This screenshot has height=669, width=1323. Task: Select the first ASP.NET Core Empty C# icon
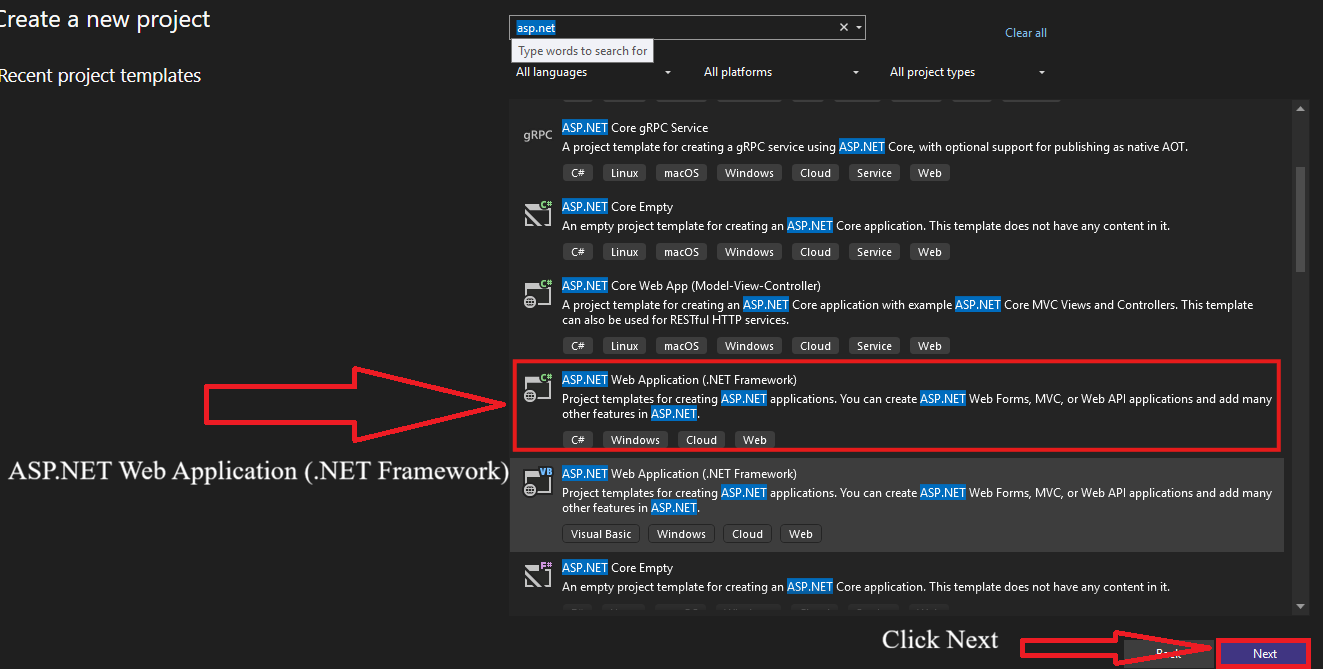pos(538,214)
